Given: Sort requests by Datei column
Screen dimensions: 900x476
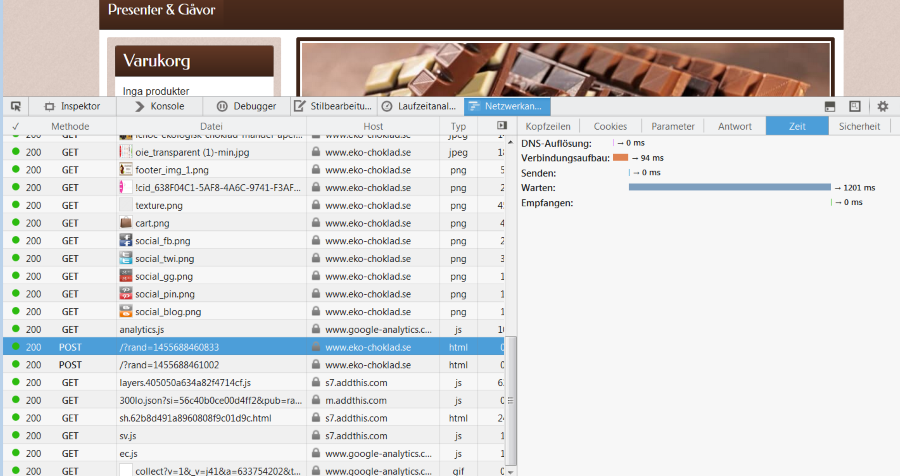Looking at the screenshot, I should pyautogui.click(x=211, y=126).
